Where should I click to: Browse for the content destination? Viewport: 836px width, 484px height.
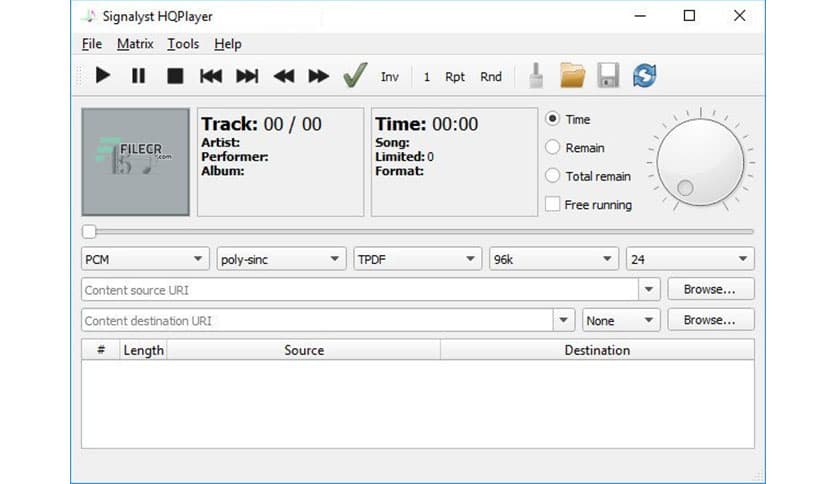[x=711, y=320]
